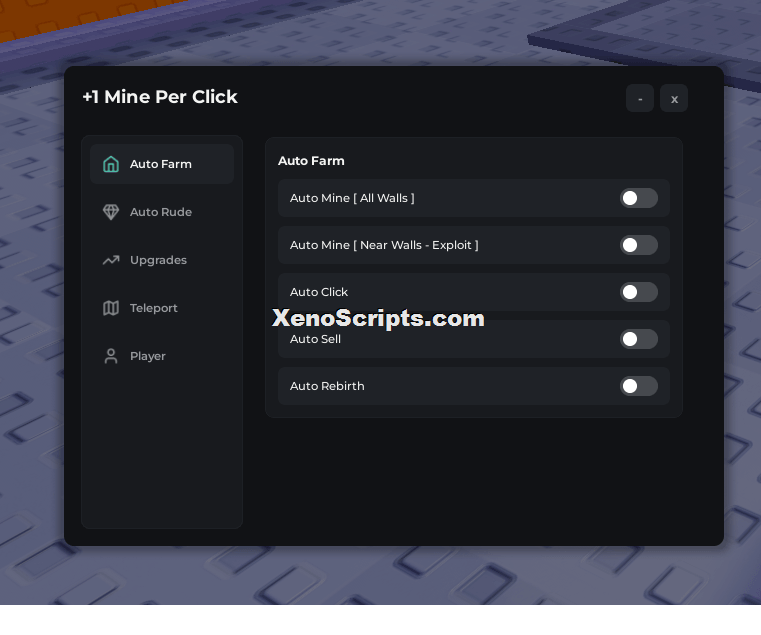This screenshot has width=761, height=635.
Task: Click the home icon beside Auto Farm
Action: pos(111,164)
